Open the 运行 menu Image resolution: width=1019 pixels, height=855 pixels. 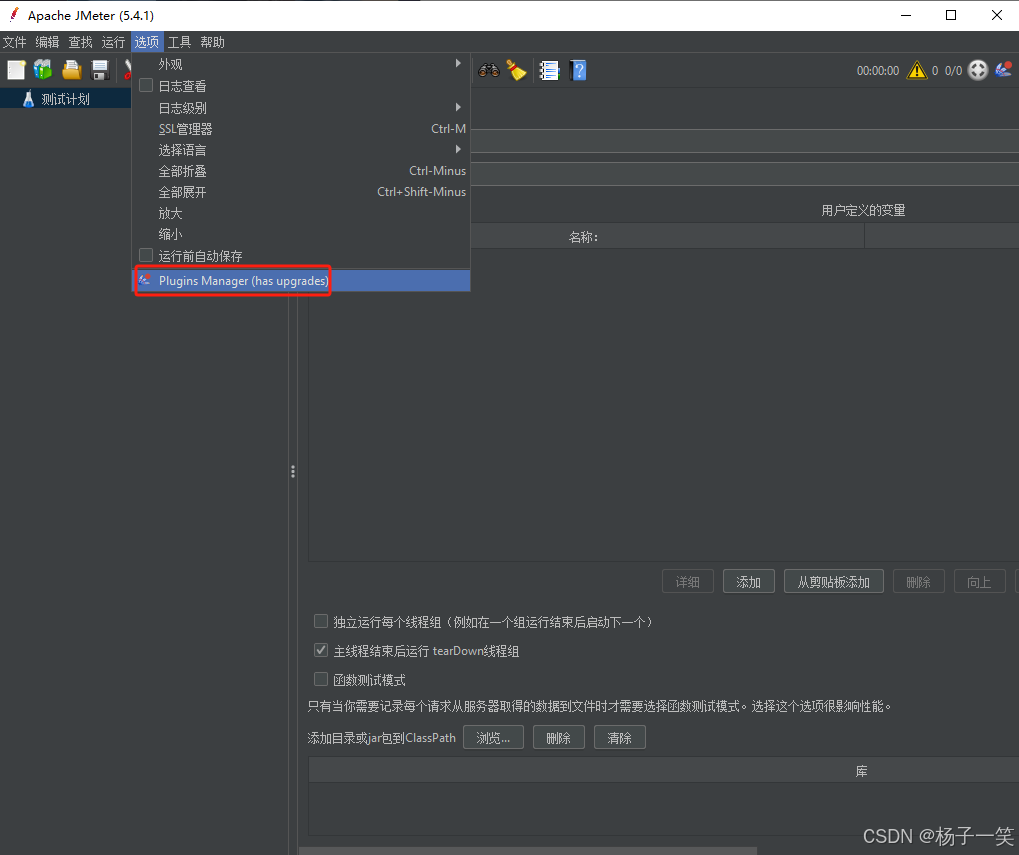click(113, 42)
